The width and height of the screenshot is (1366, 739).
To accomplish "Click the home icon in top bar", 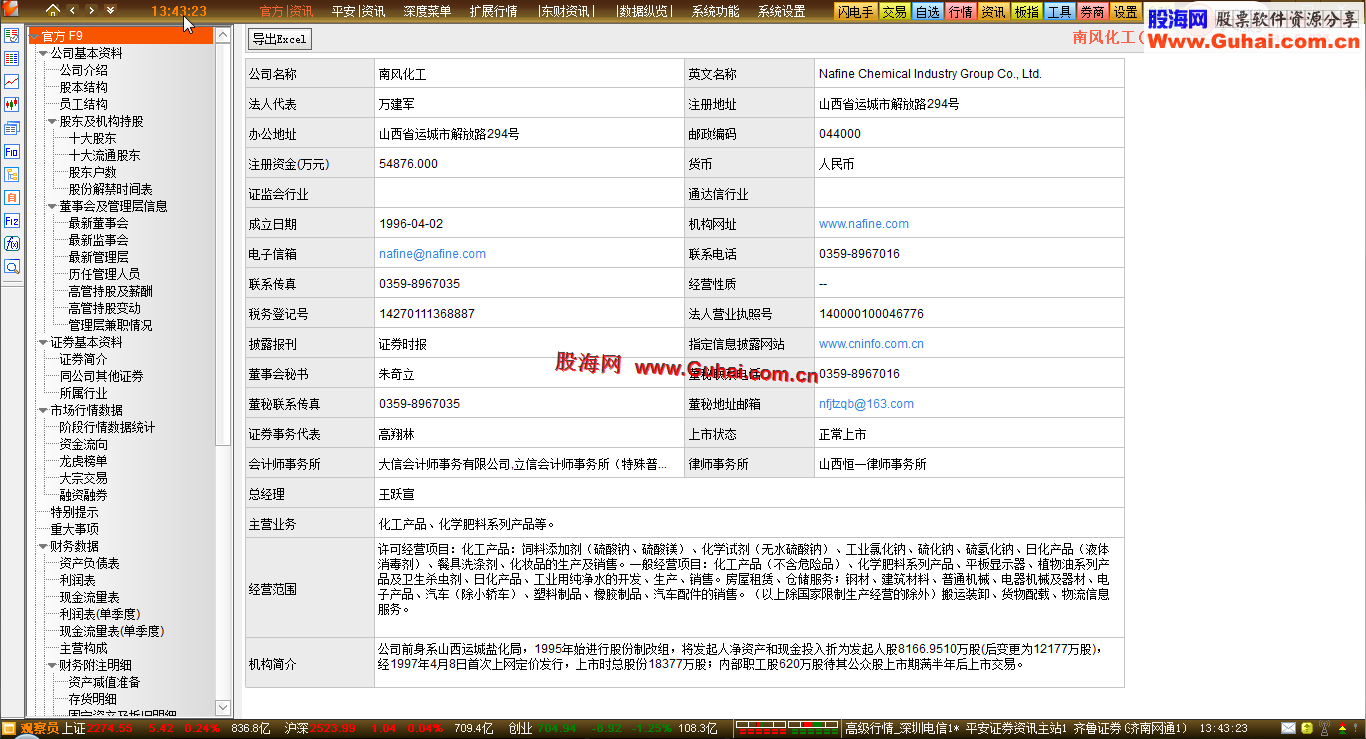I will click(53, 11).
